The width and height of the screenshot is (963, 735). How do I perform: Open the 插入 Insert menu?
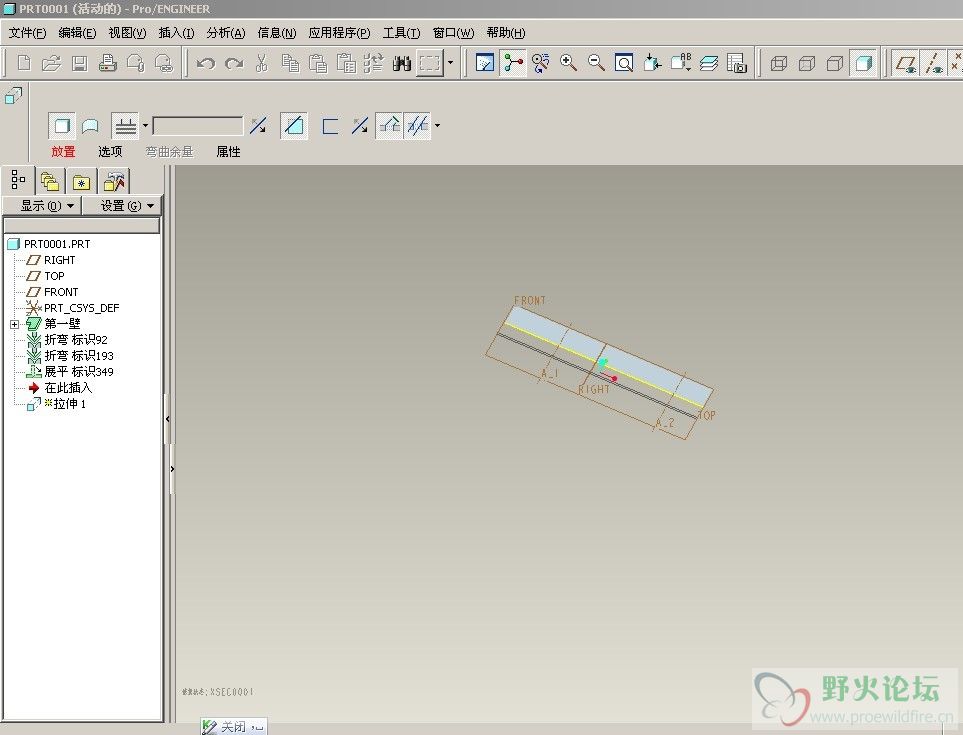[x=176, y=33]
